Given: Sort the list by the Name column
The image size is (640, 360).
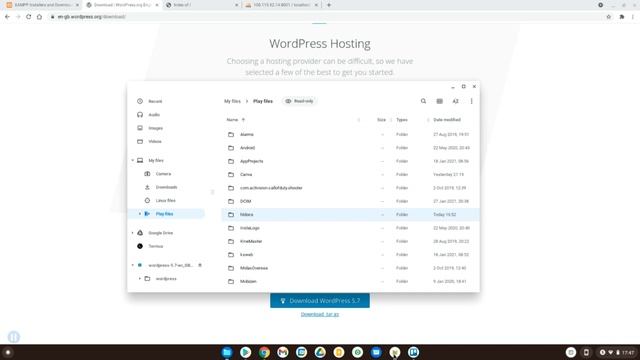Looking at the screenshot, I should pyautogui.click(x=232, y=120).
